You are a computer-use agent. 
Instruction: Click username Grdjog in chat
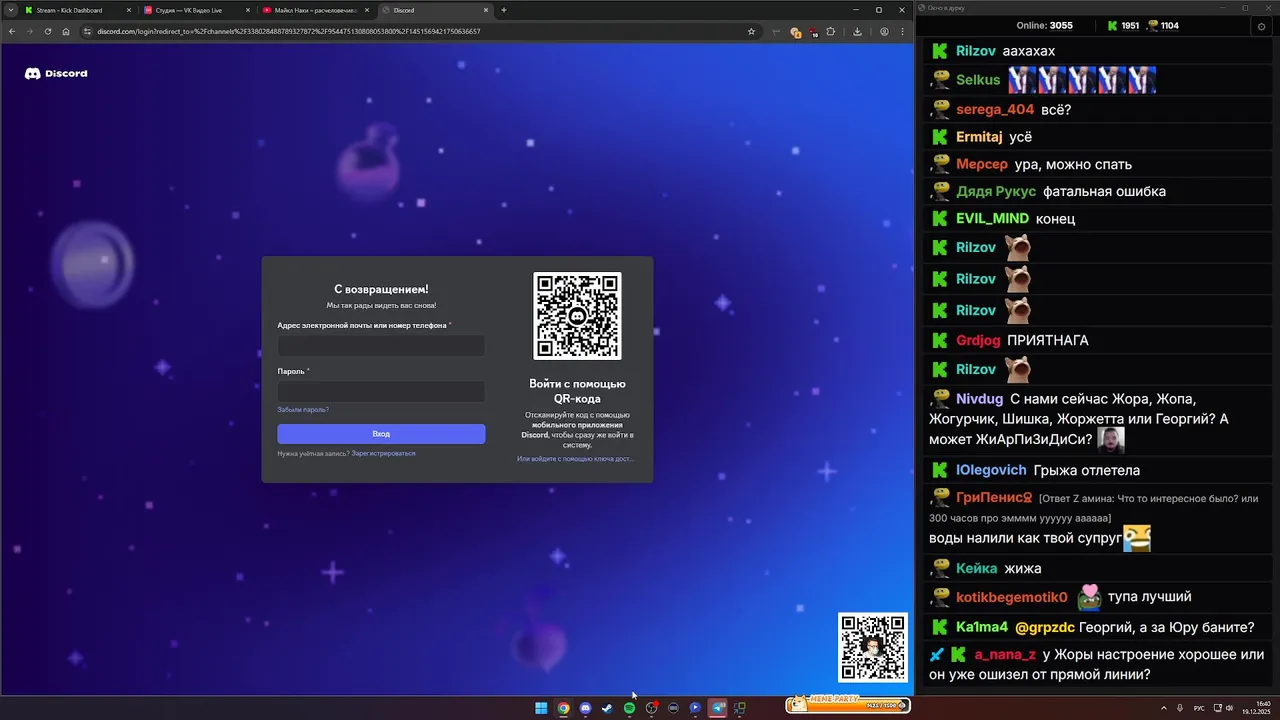click(978, 340)
